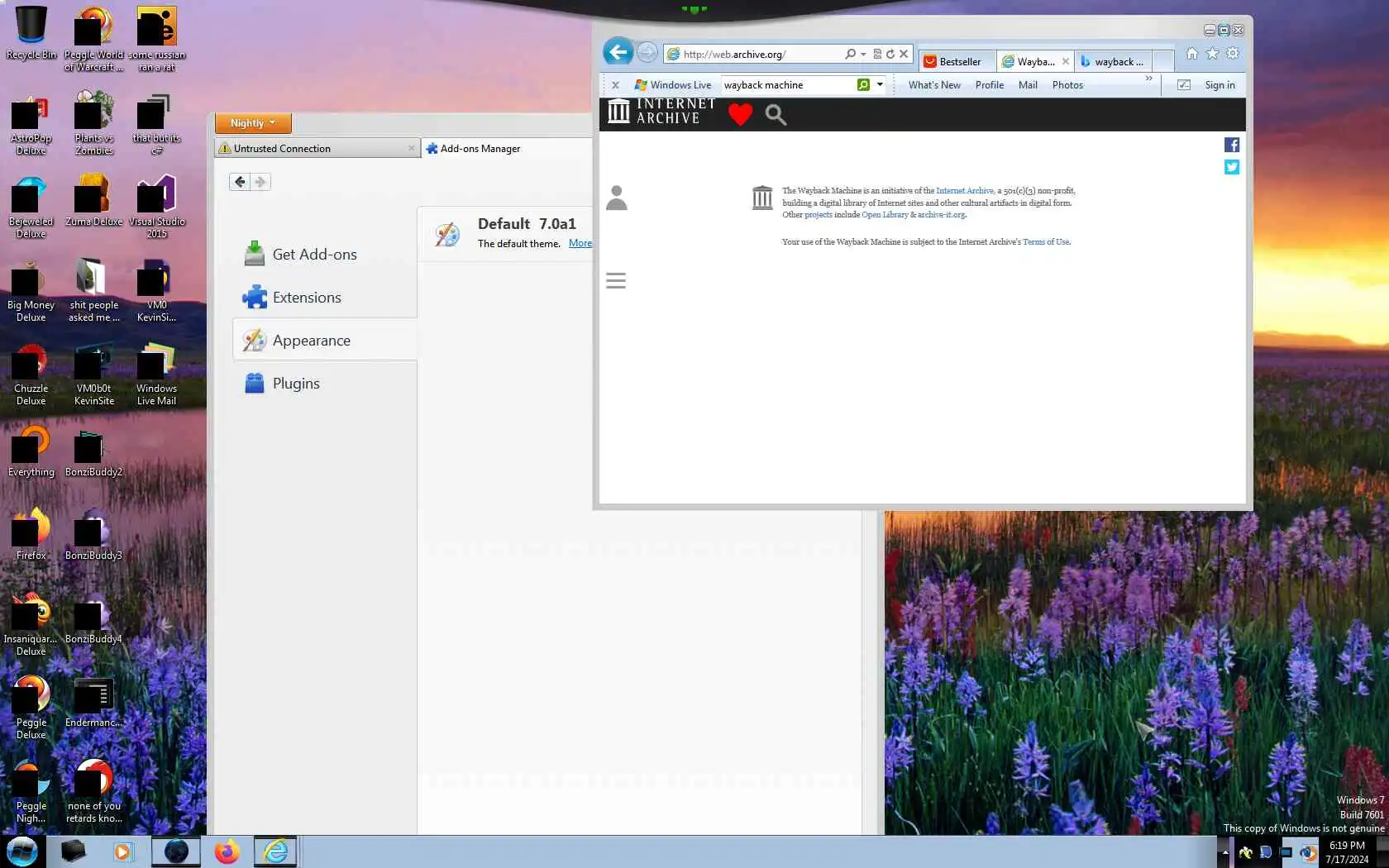Click the More link for Default theme

click(x=580, y=243)
